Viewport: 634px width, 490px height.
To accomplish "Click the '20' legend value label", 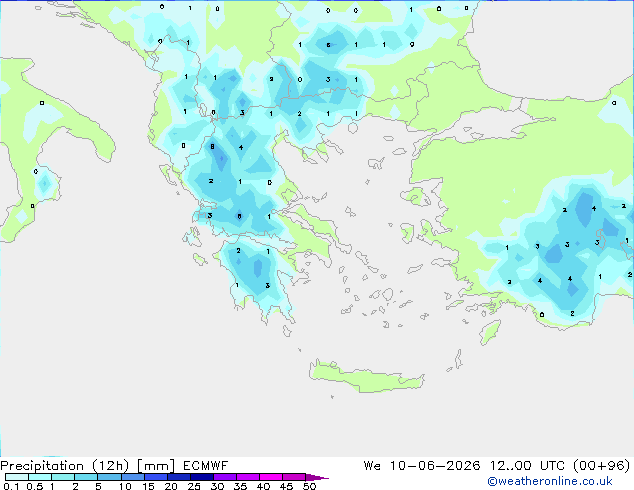I will pos(171,486).
